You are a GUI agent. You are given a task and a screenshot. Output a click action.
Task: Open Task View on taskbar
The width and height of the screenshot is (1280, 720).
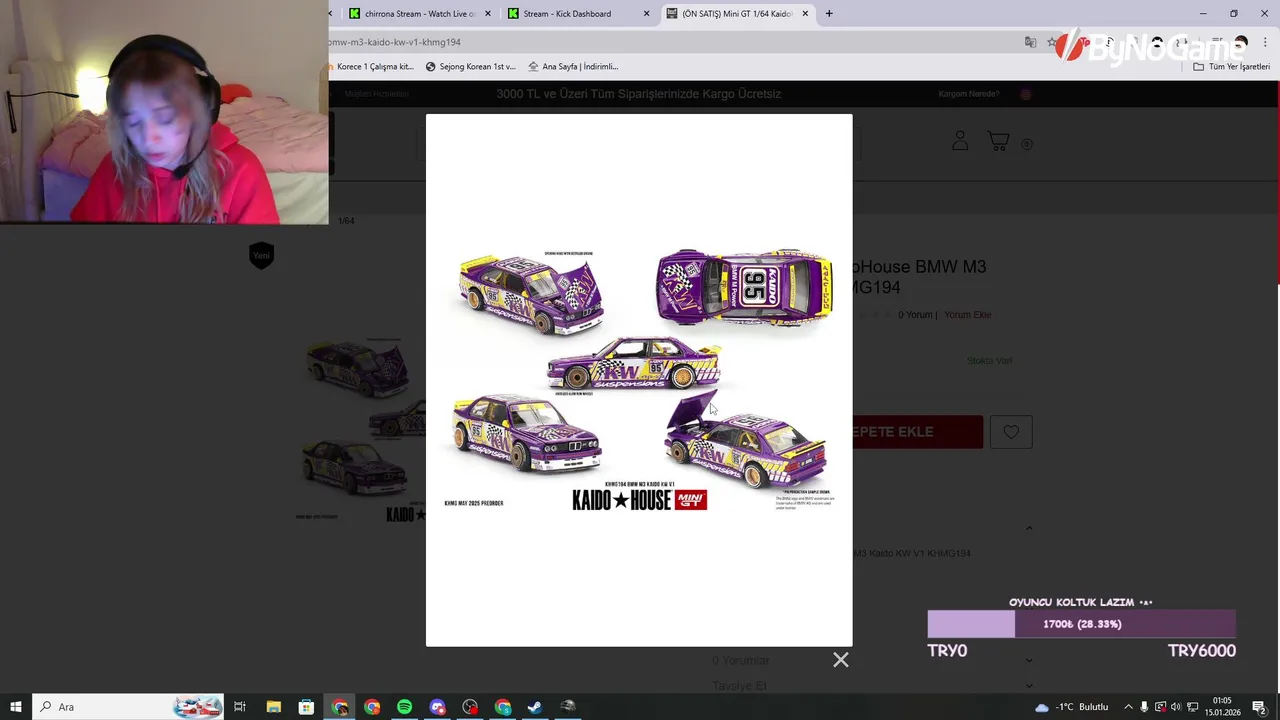(x=240, y=707)
